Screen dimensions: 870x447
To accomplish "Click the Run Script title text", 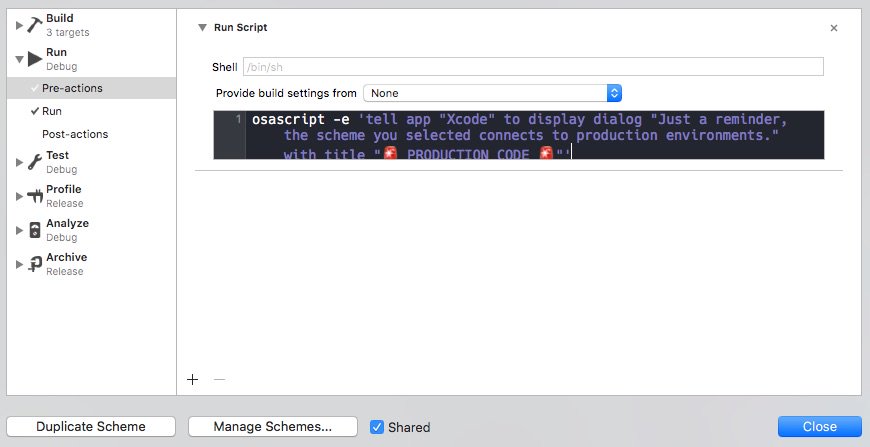I will point(240,28).
